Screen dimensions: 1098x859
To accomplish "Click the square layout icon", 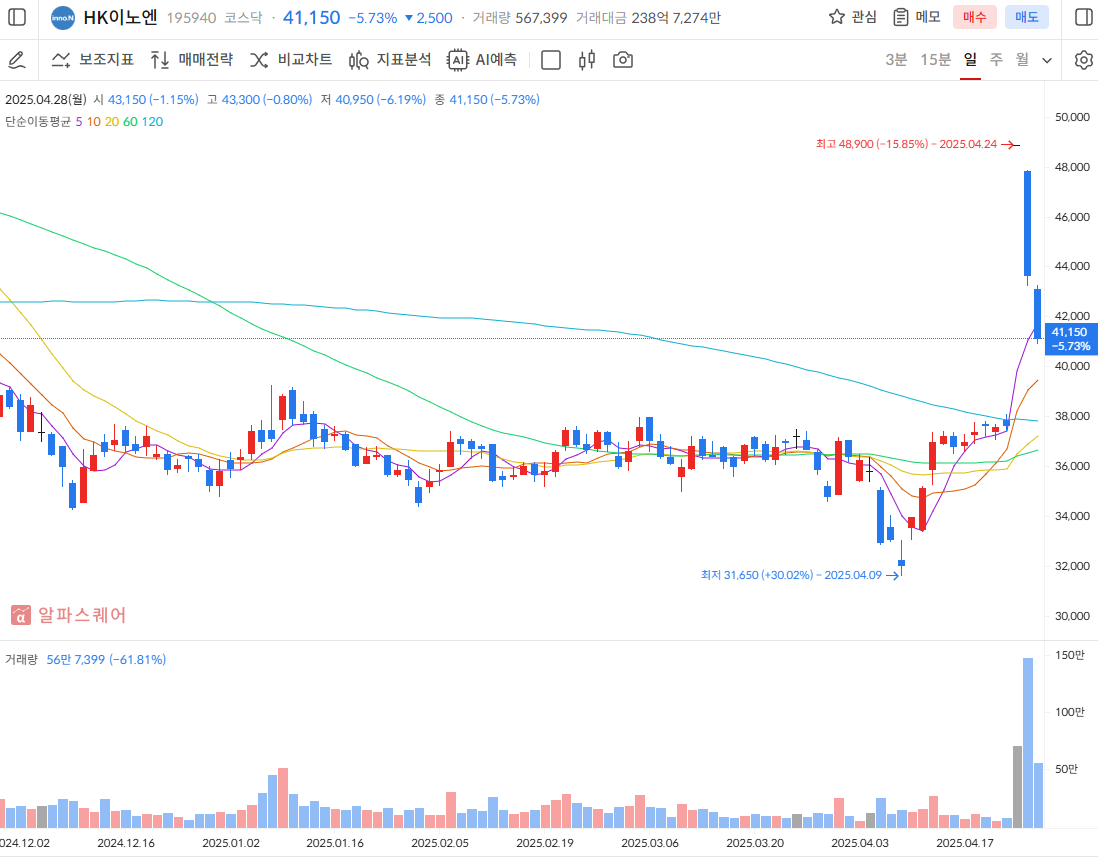I will point(551,60).
